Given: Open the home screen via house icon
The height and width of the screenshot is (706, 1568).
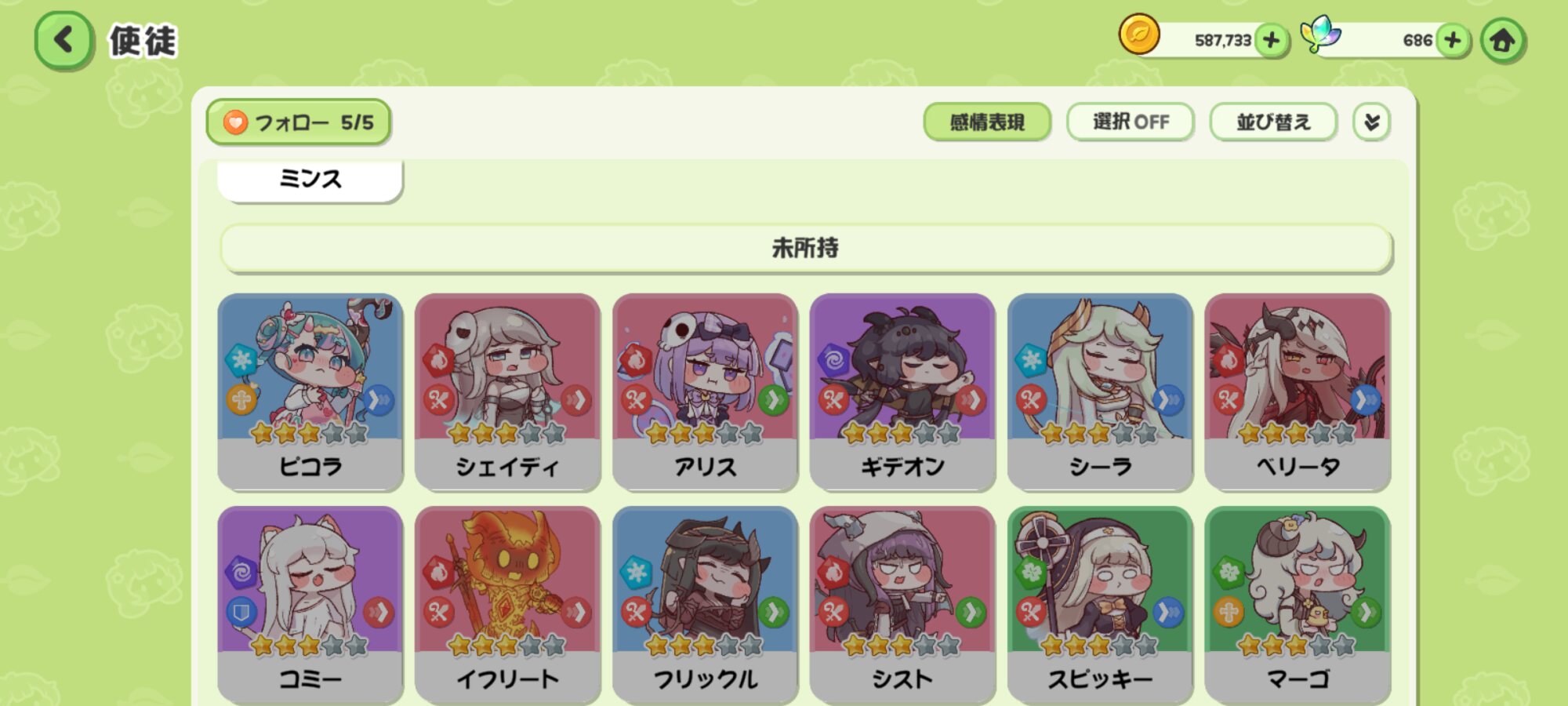Looking at the screenshot, I should click(1502, 40).
